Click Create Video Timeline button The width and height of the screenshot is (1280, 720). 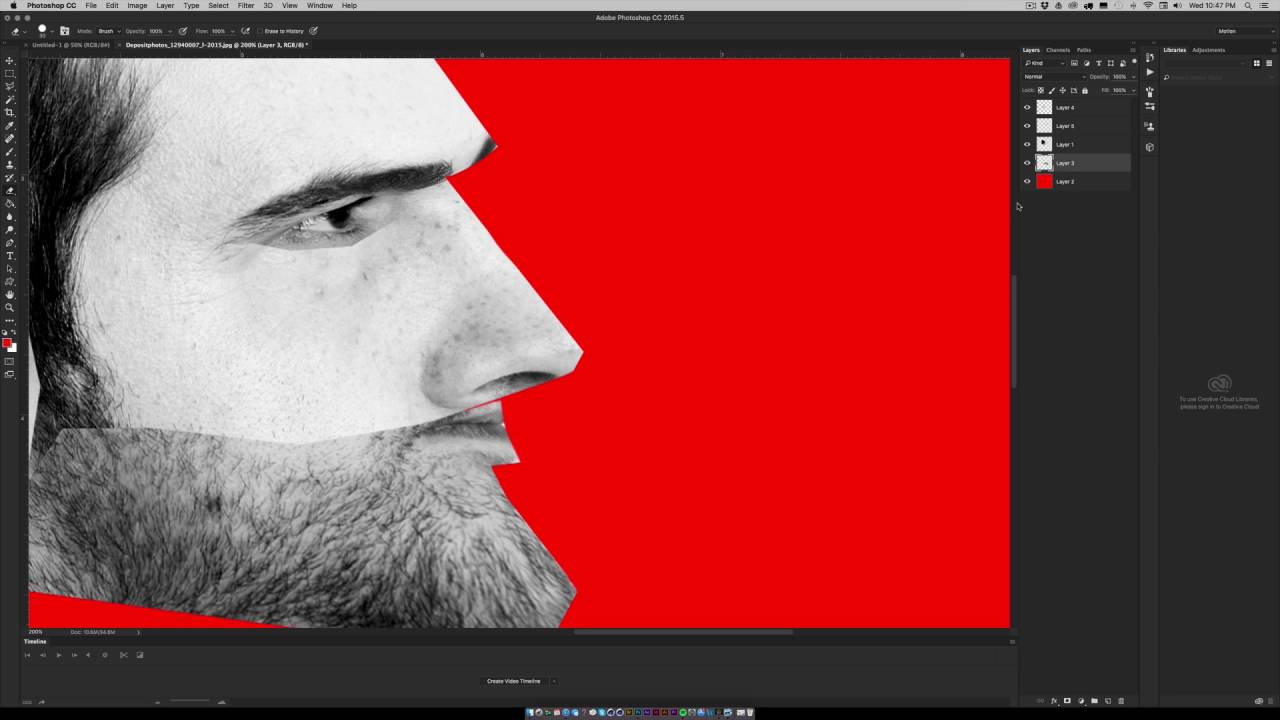(x=514, y=681)
